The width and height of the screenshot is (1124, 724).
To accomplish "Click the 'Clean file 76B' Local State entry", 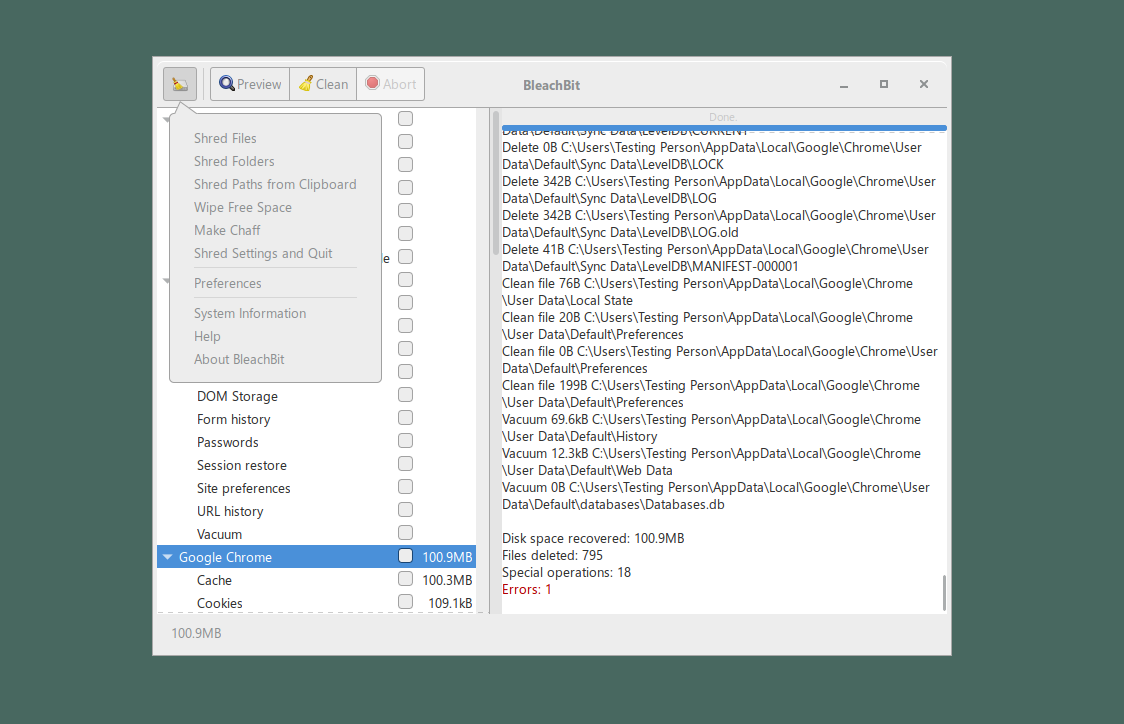I will 708,292.
